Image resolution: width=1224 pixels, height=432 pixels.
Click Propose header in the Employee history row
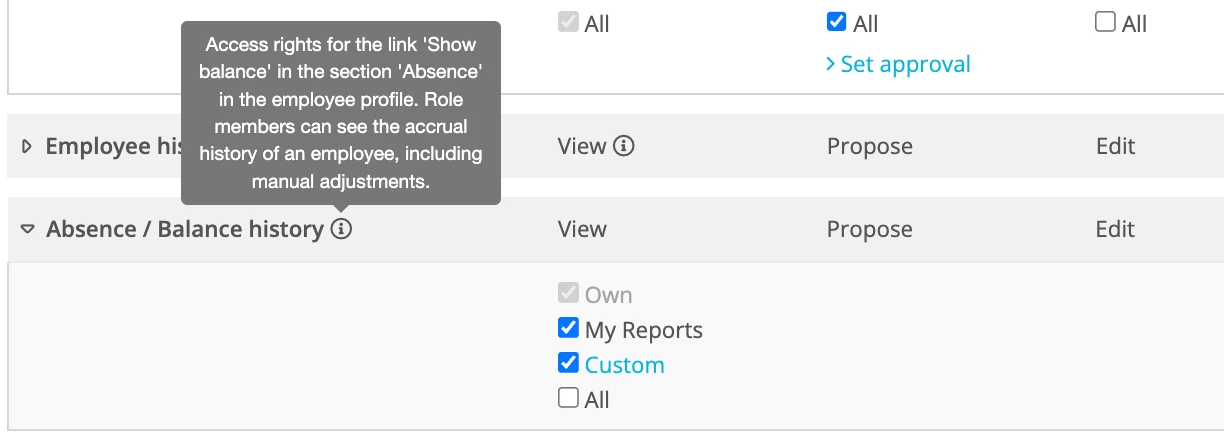(870, 147)
